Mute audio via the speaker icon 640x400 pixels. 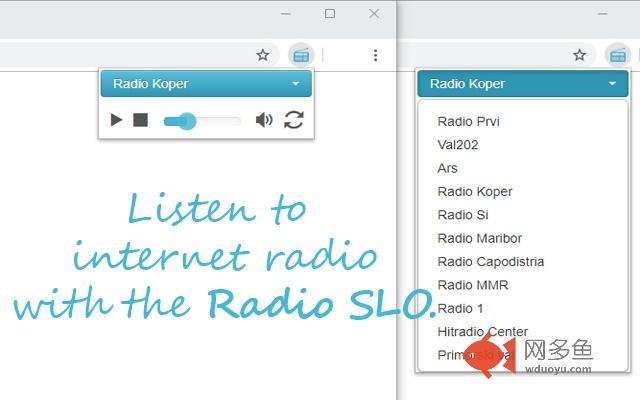[x=264, y=120]
